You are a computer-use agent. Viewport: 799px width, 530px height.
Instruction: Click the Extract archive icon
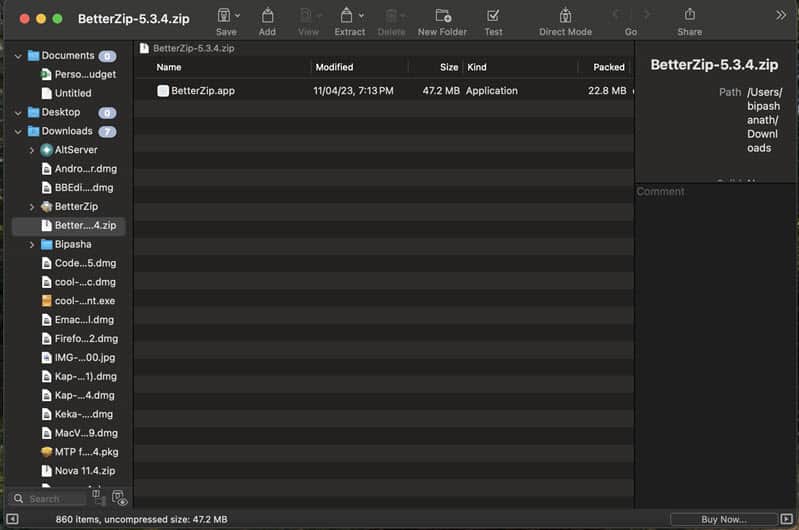pos(346,16)
